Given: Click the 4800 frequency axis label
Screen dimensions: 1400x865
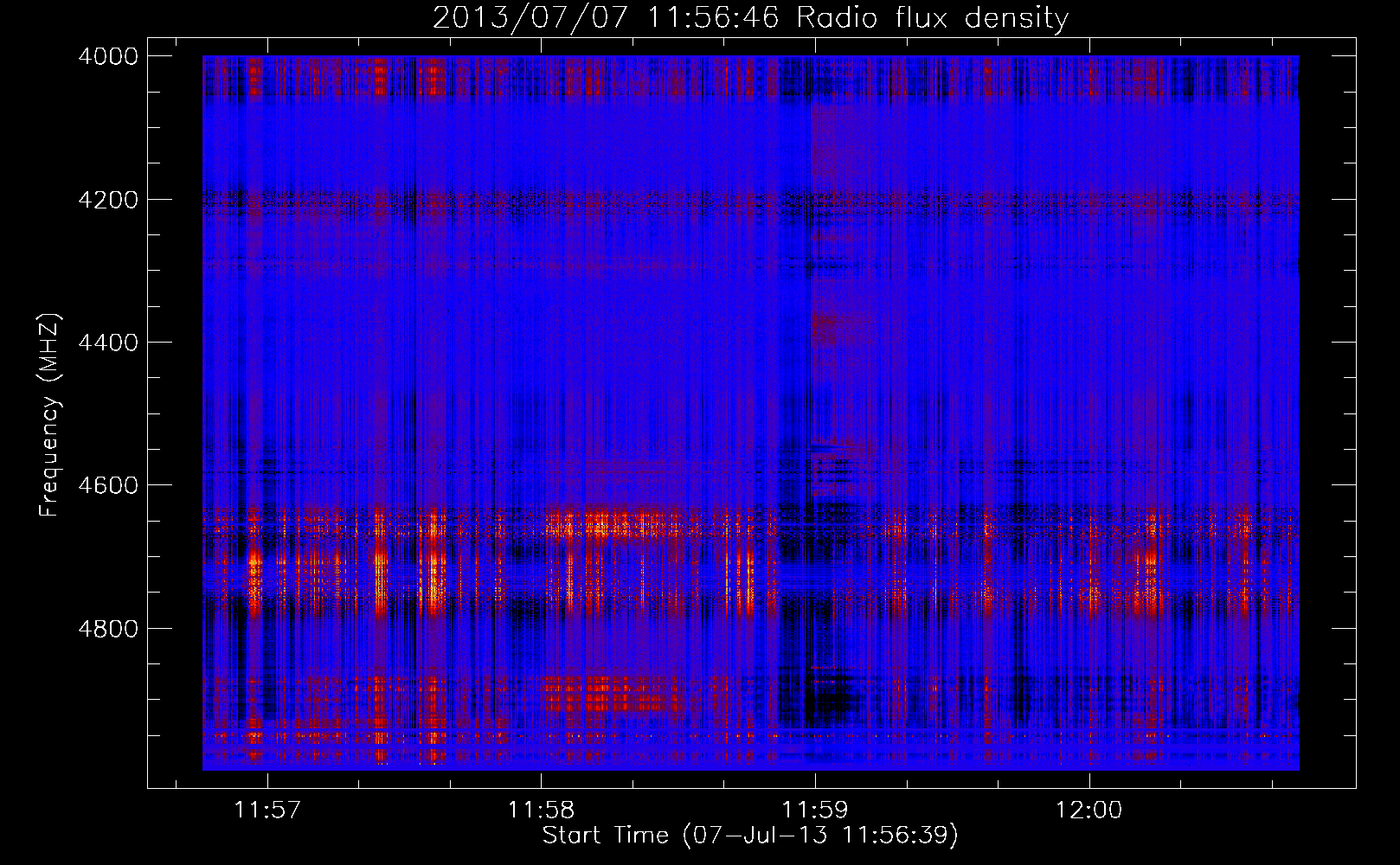Looking at the screenshot, I should (x=108, y=628).
